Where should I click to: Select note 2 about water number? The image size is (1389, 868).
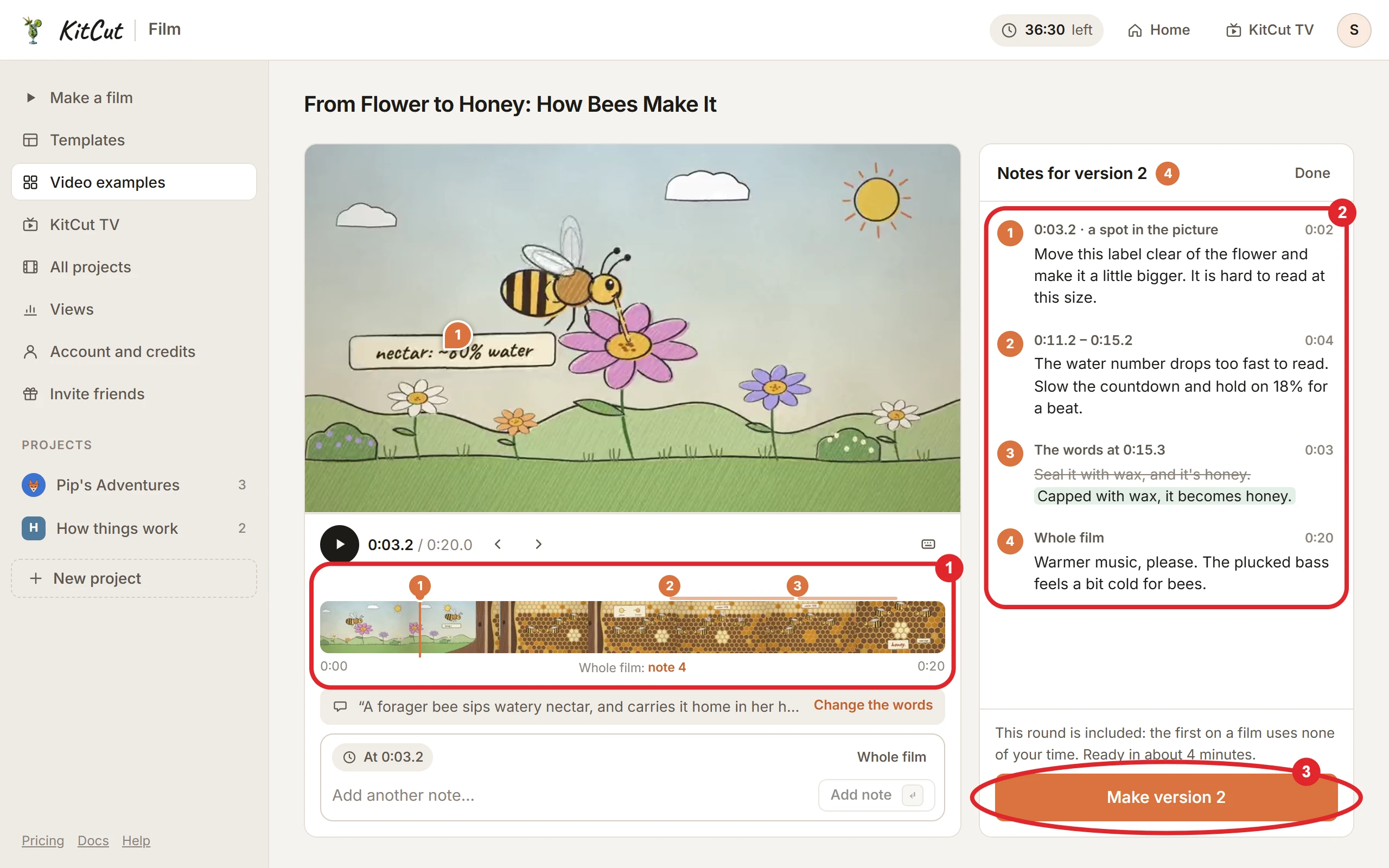point(1165,374)
